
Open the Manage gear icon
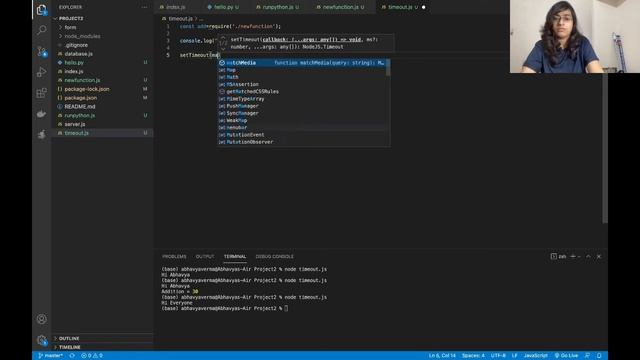pos(42,340)
